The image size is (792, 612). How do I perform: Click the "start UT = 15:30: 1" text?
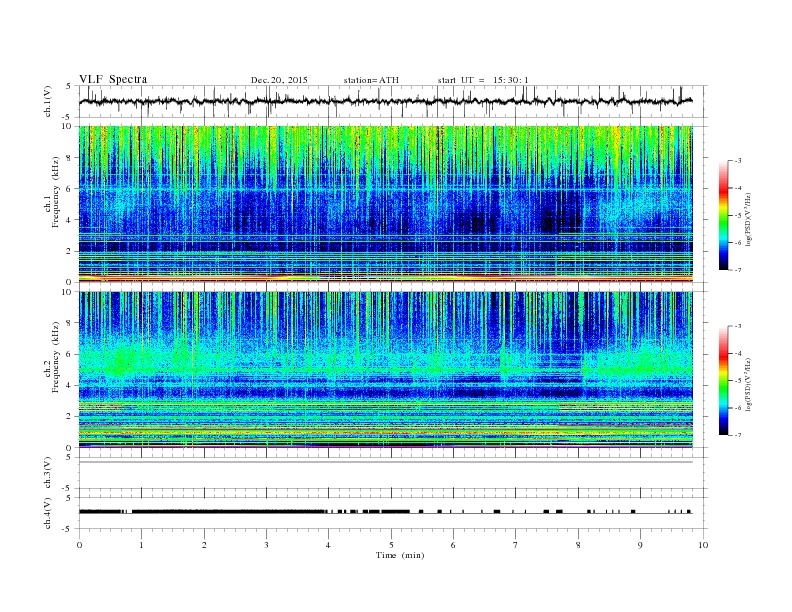(x=483, y=80)
